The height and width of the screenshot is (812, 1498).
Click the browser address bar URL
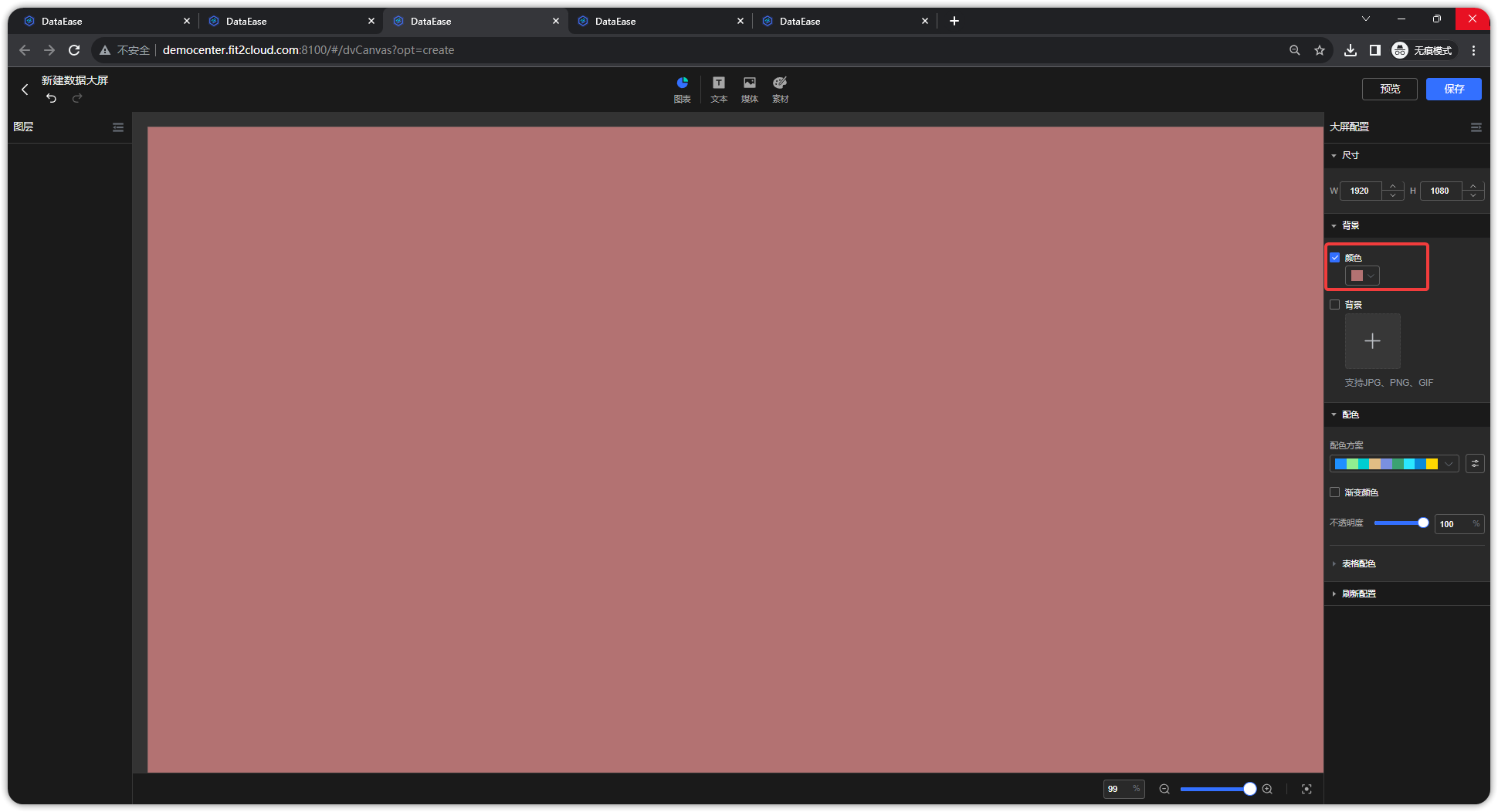[308, 50]
